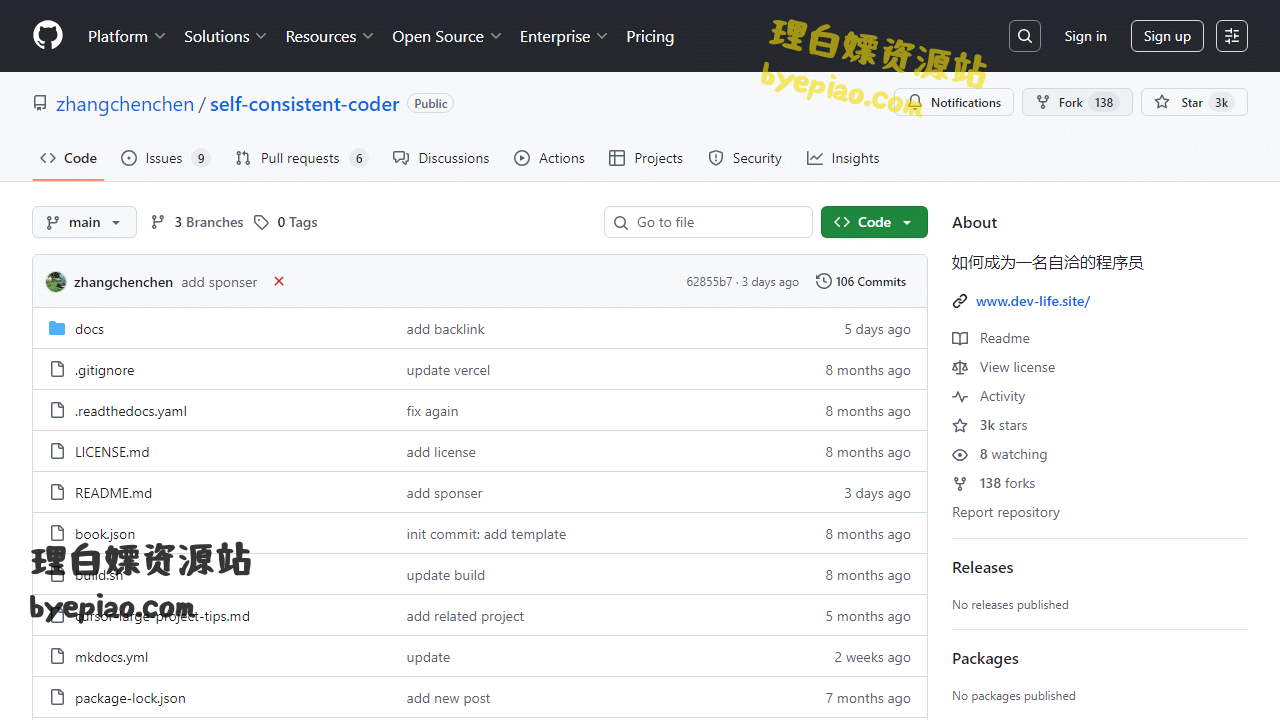The width and height of the screenshot is (1280, 720).
Task: Open the book.json file
Action: [105, 534]
